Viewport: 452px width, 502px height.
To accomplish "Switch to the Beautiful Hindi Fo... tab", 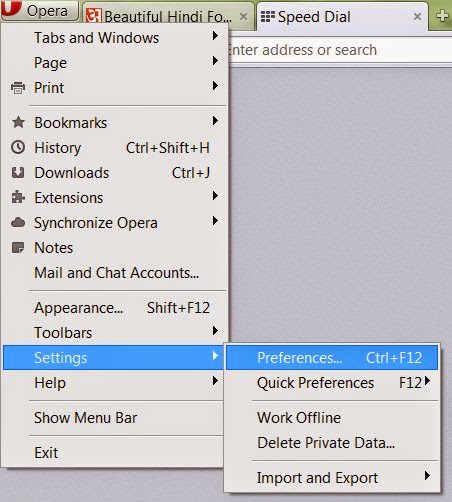I will pos(168,17).
